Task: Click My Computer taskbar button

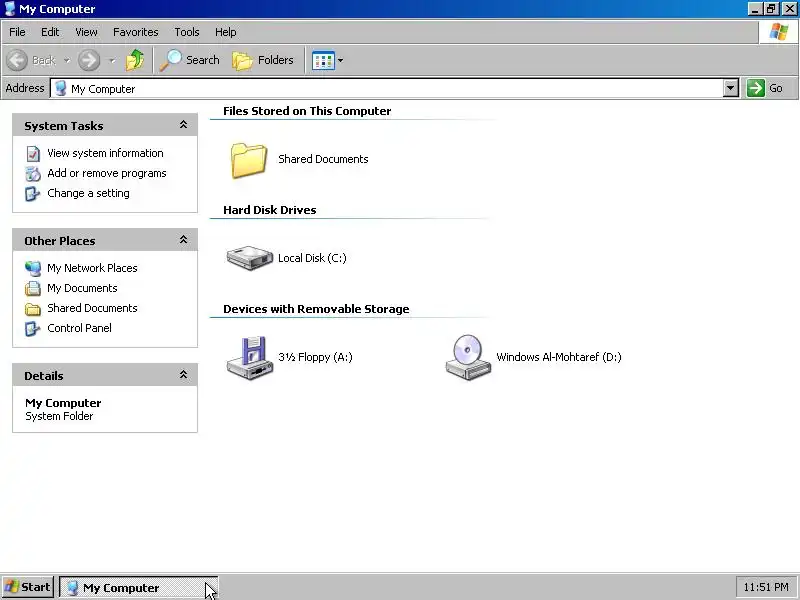Action: point(138,587)
